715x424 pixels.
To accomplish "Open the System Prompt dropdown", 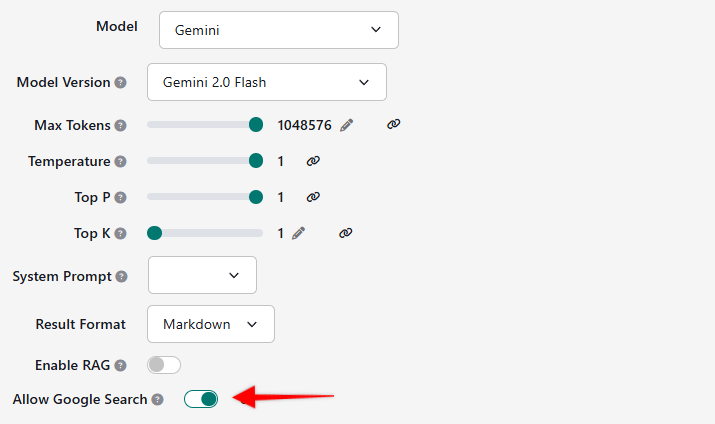I will [x=202, y=275].
